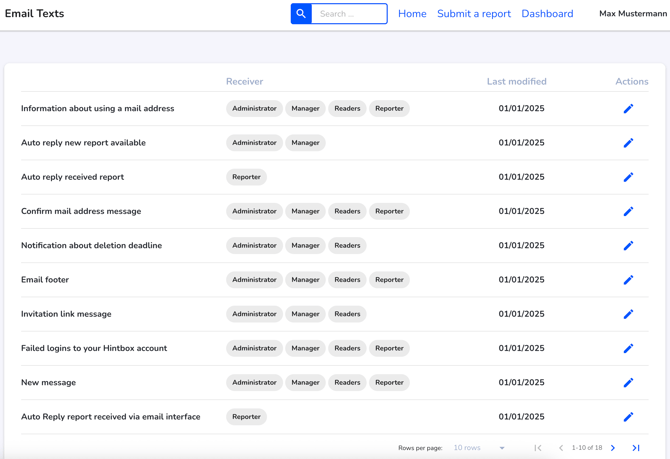670x459 pixels.
Task: Edit the Auto reply new report available text
Action: [628, 143]
